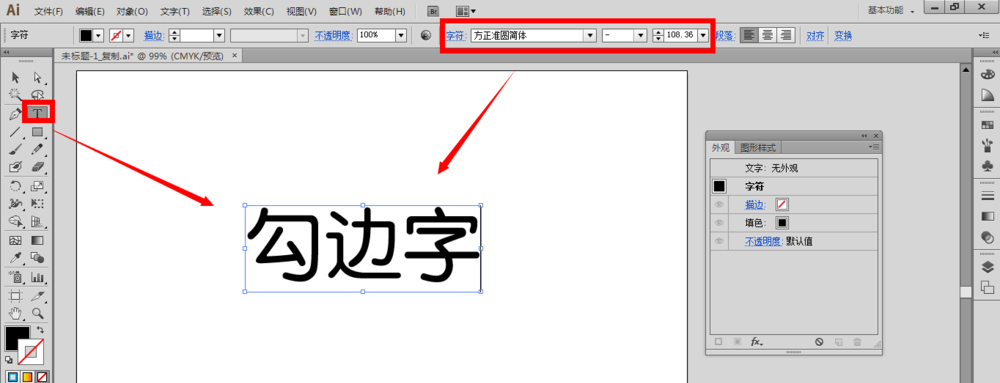Select the Direct Selection (white arrow) tool
1000x383 pixels.
tap(38, 77)
